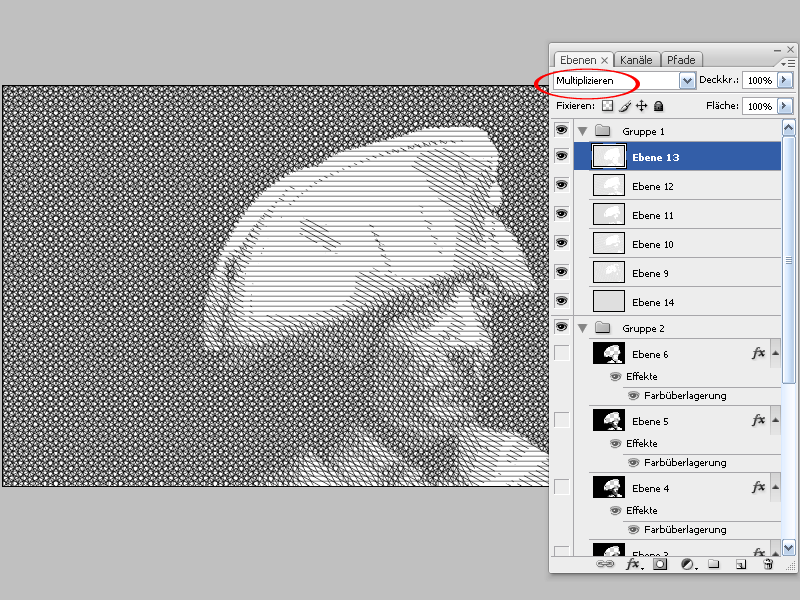Viewport: 800px width, 600px height.
Task: Switch to the Pfade tab
Action: click(x=682, y=60)
